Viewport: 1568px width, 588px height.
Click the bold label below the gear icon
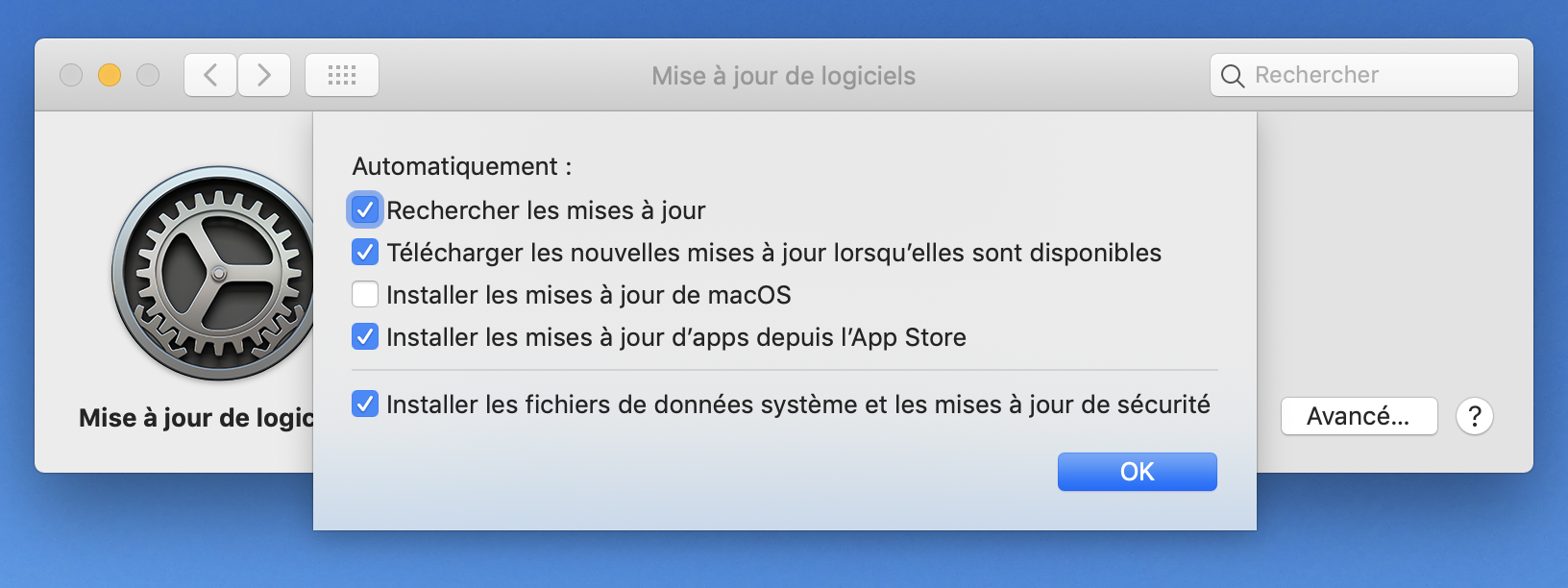click(x=196, y=418)
